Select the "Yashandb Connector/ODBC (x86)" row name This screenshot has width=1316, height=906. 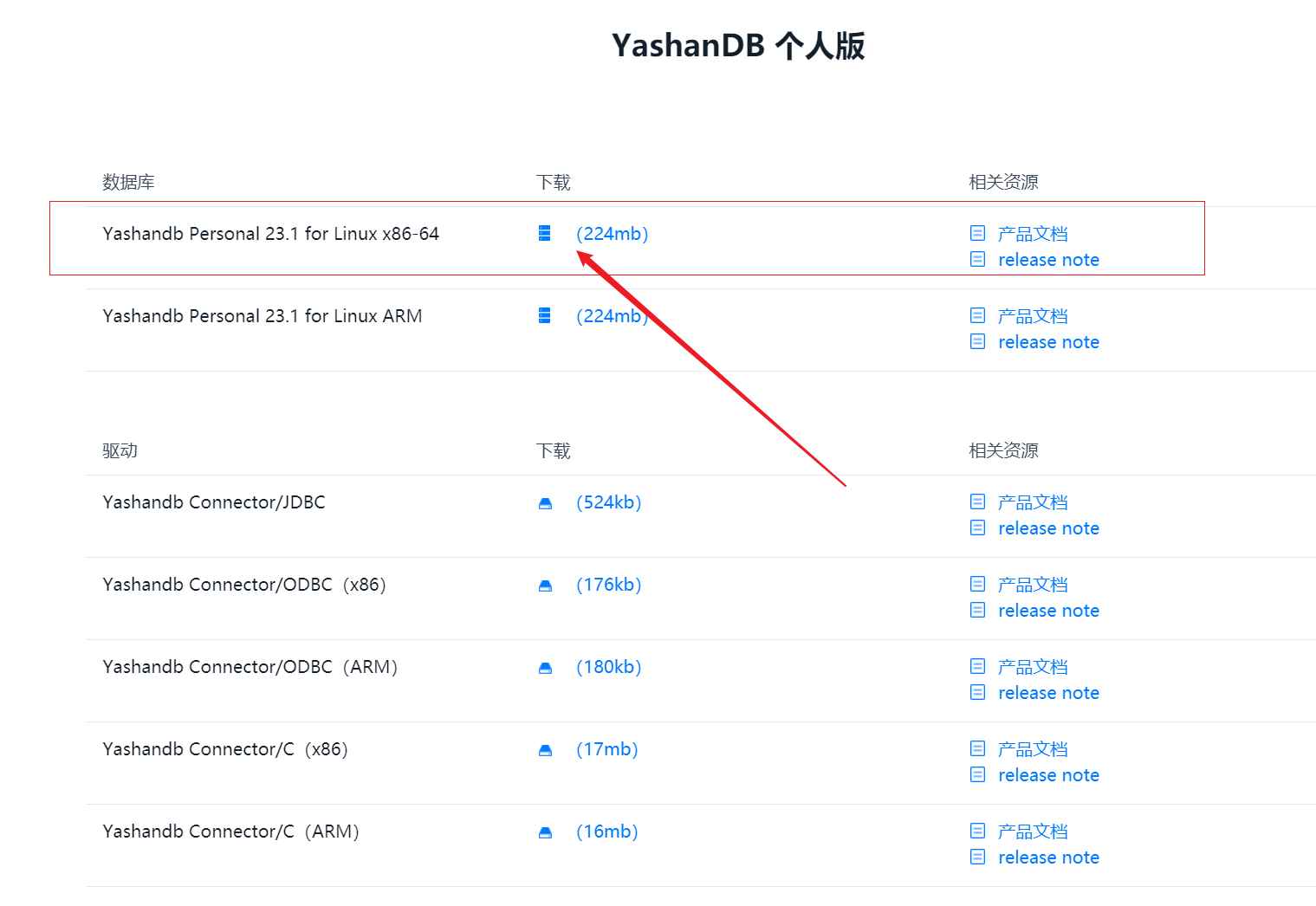244,585
